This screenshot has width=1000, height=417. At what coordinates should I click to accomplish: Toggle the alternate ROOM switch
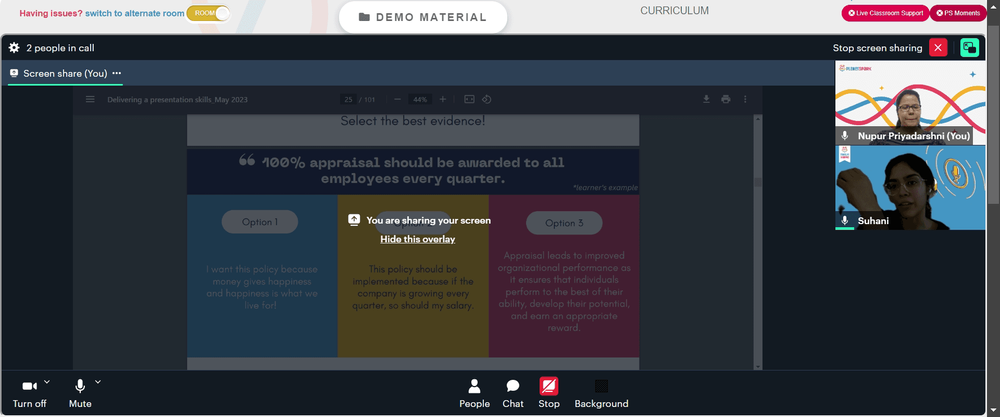click(x=208, y=13)
